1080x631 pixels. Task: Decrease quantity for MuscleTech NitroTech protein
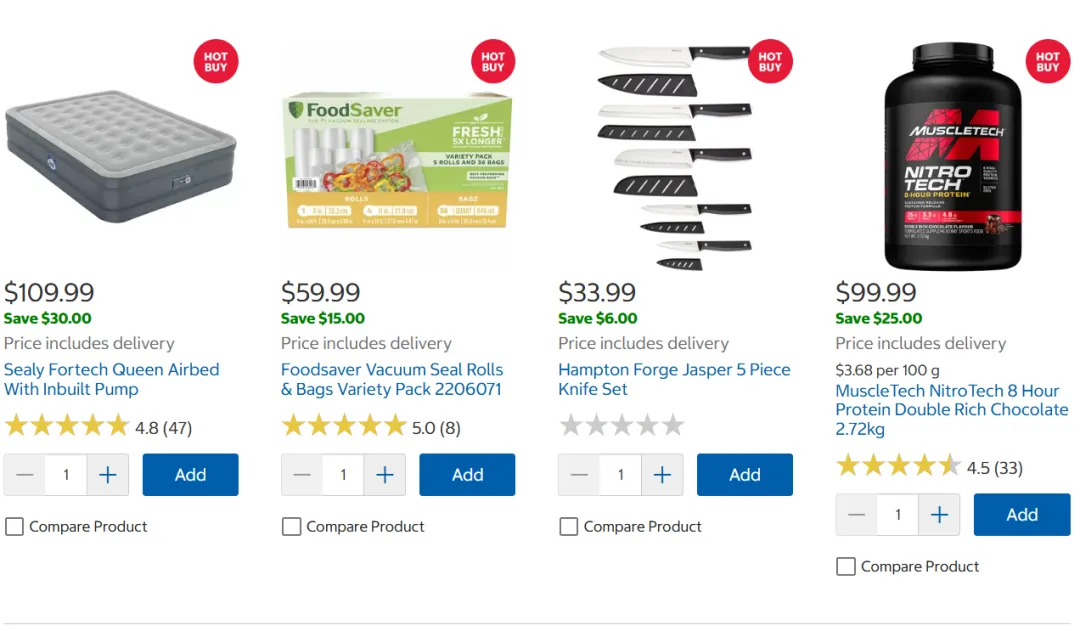pos(856,515)
